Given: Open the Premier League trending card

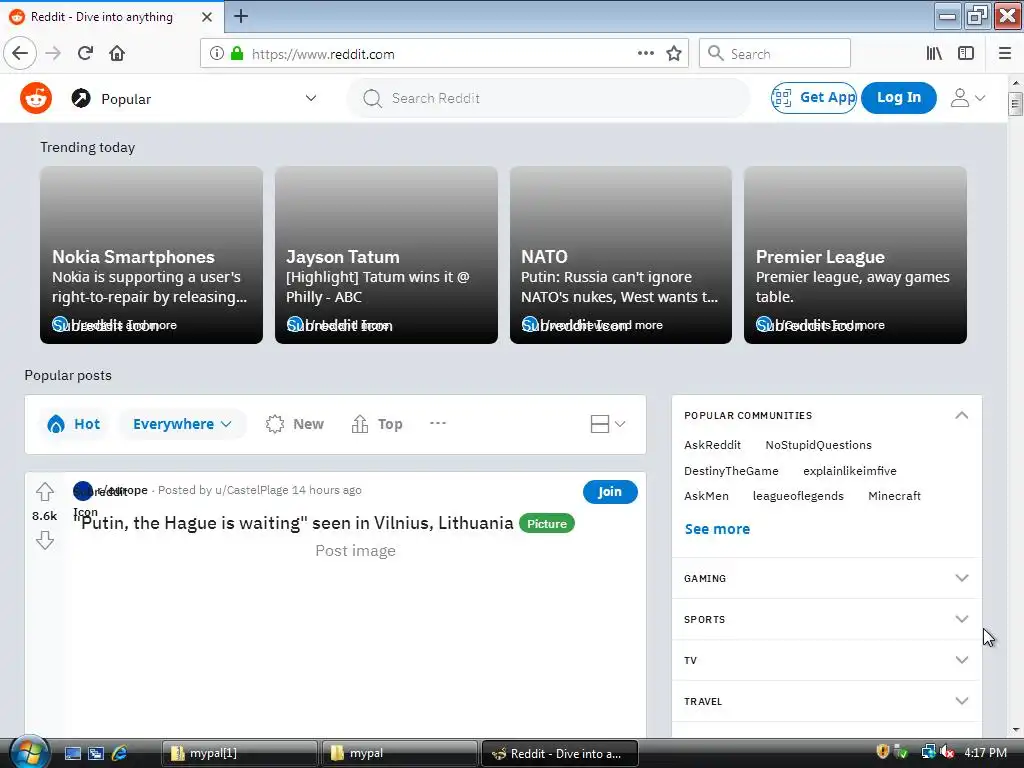Looking at the screenshot, I should (x=855, y=255).
